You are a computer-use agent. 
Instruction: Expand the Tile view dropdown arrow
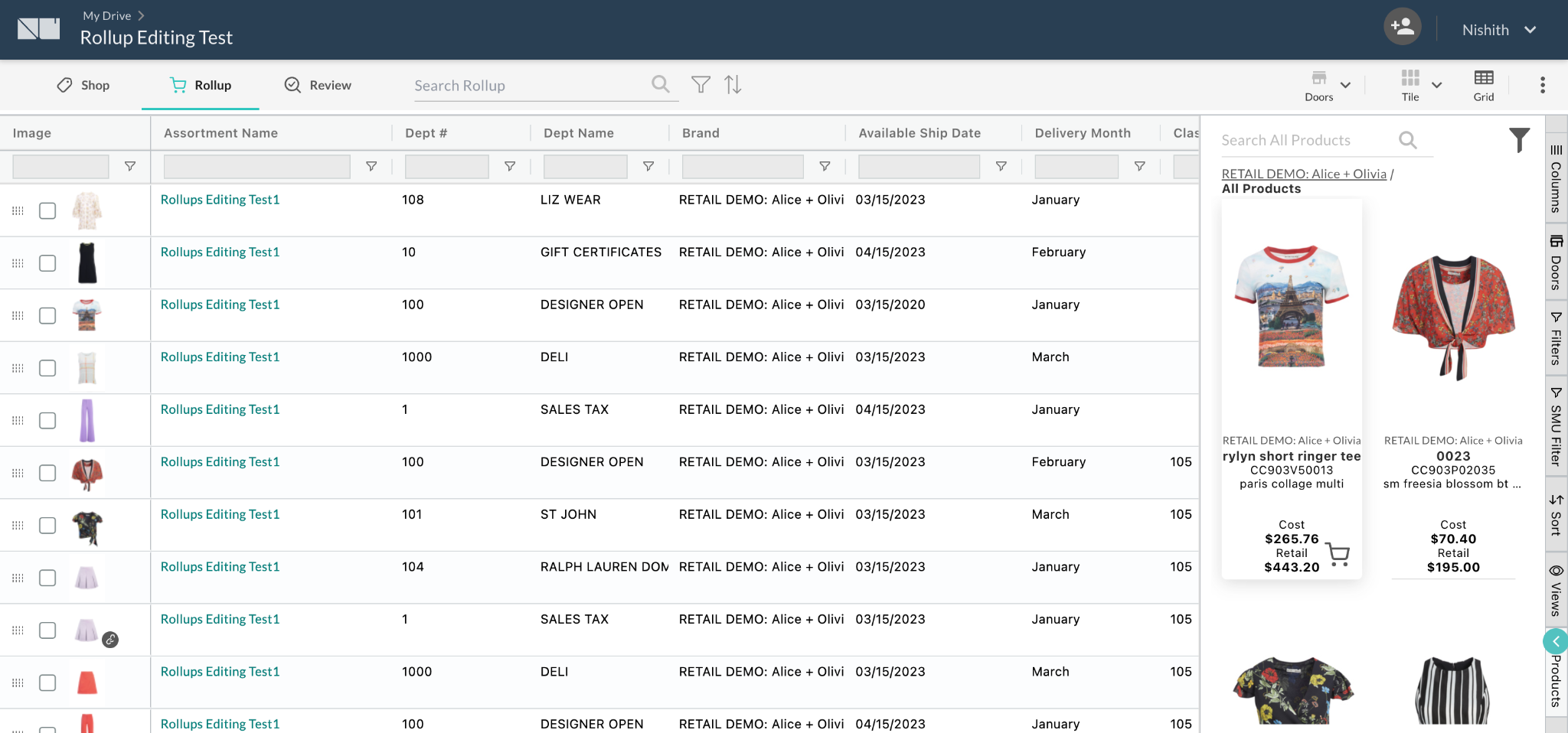(1437, 85)
